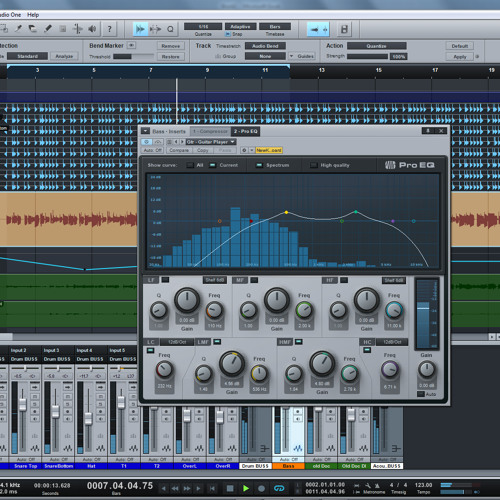
Task: Open the Adaptive snap mode dropdown
Action: [x=240, y=26]
